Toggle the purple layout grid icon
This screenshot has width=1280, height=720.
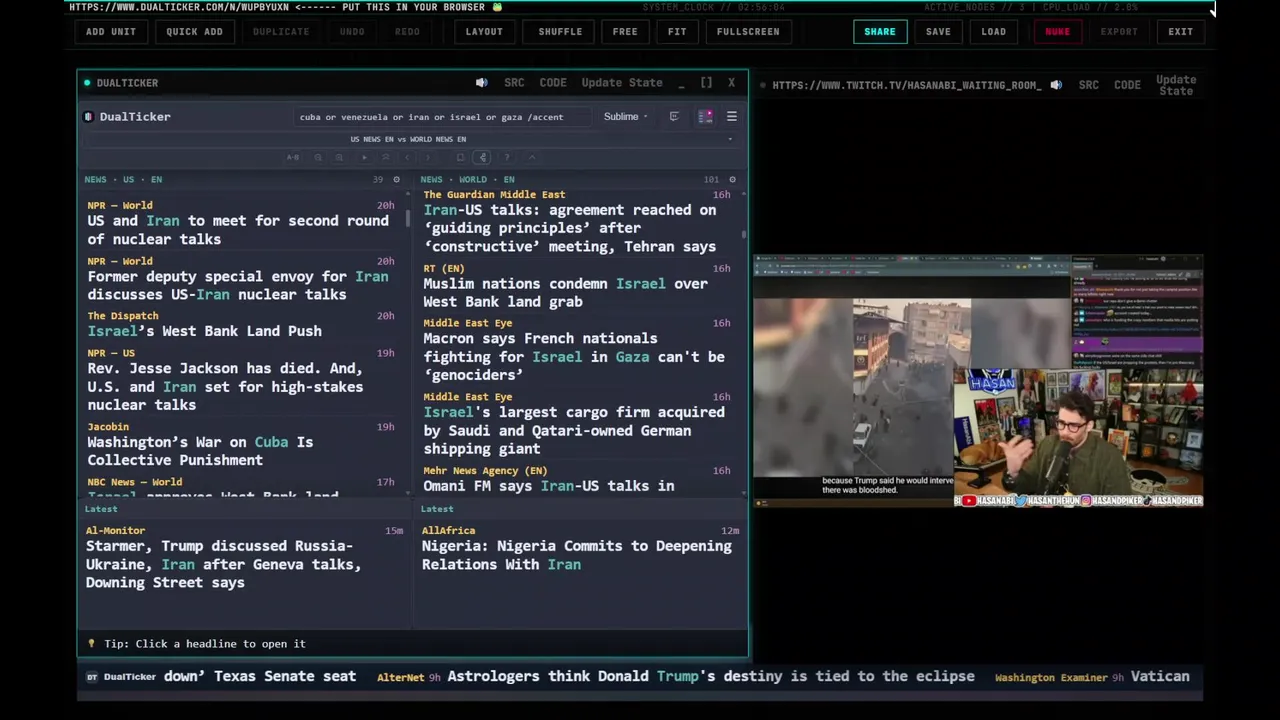coord(705,116)
